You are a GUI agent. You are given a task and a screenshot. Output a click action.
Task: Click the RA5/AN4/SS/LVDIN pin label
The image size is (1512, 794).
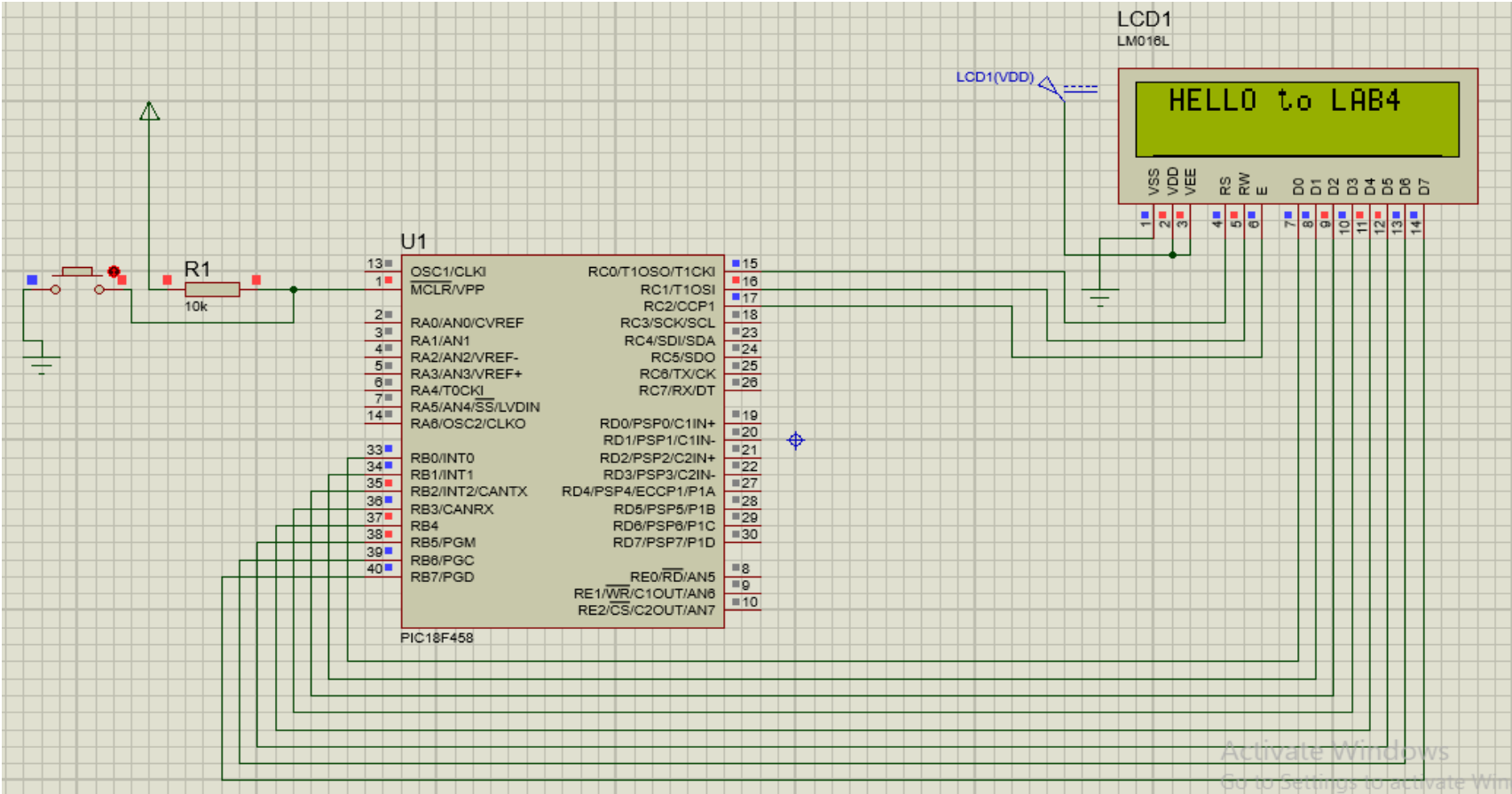tap(475, 407)
